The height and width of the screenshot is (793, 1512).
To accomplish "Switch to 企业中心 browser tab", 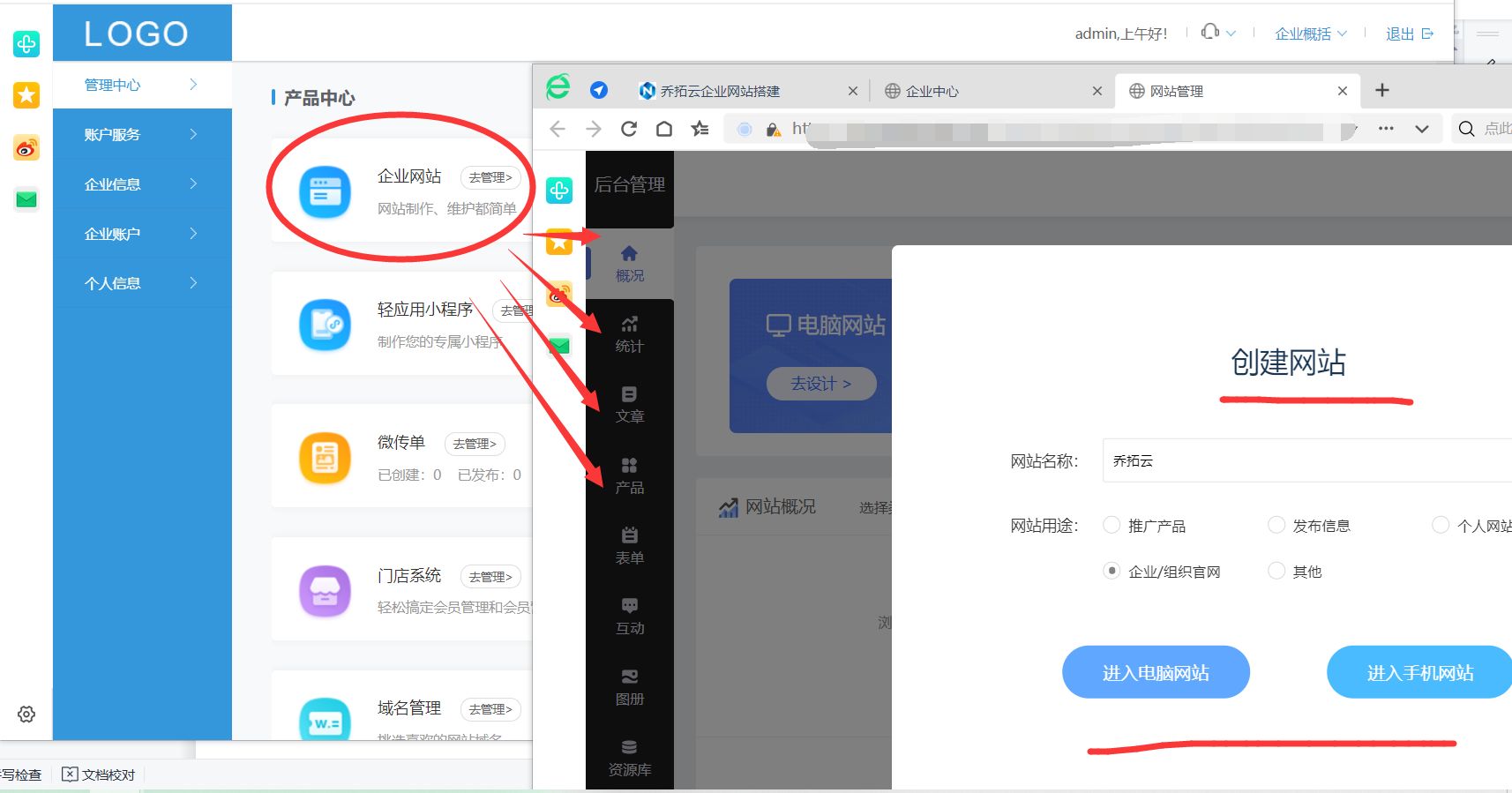I will click(x=992, y=90).
